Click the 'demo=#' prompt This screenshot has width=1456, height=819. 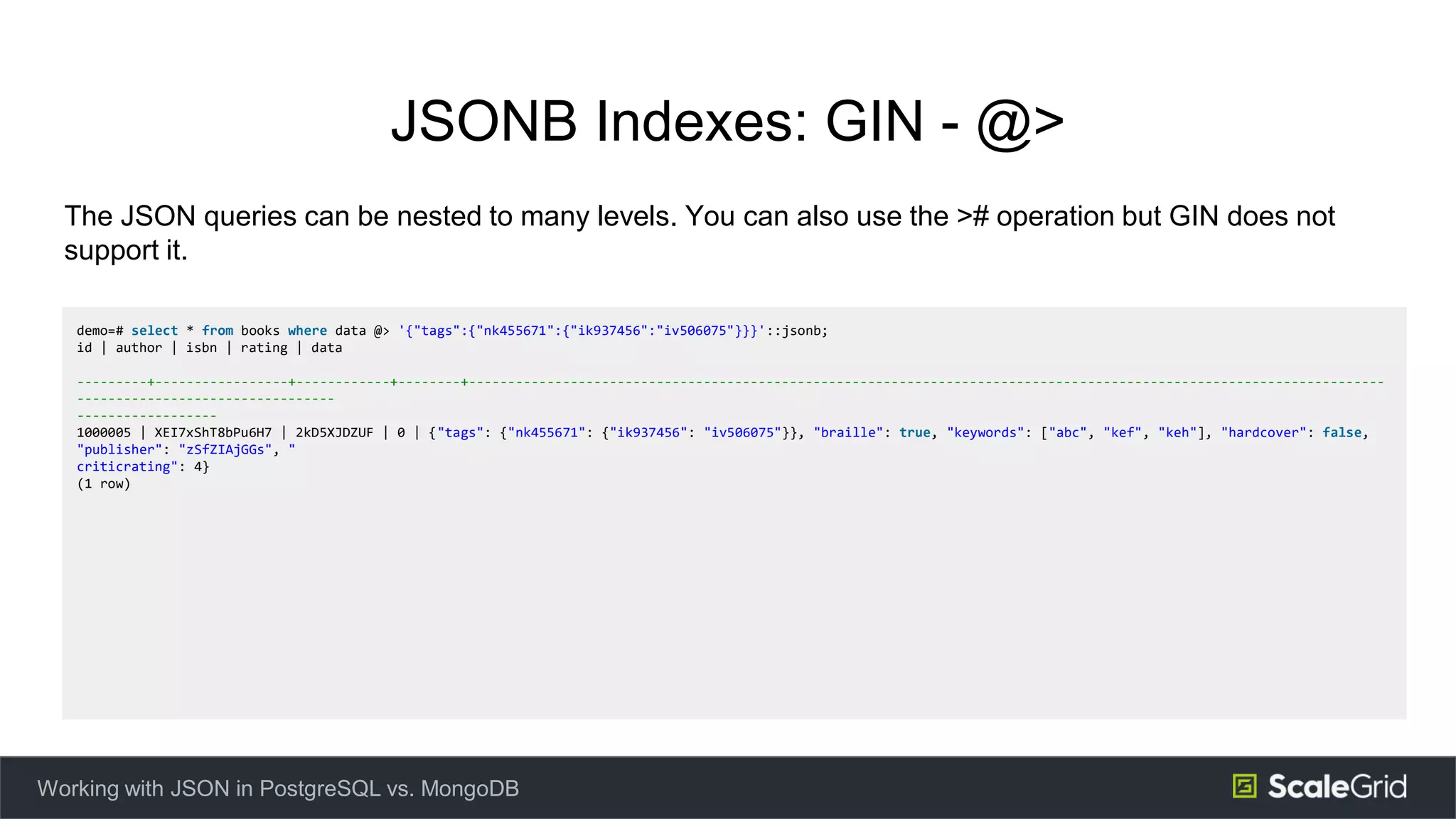pos(100,331)
